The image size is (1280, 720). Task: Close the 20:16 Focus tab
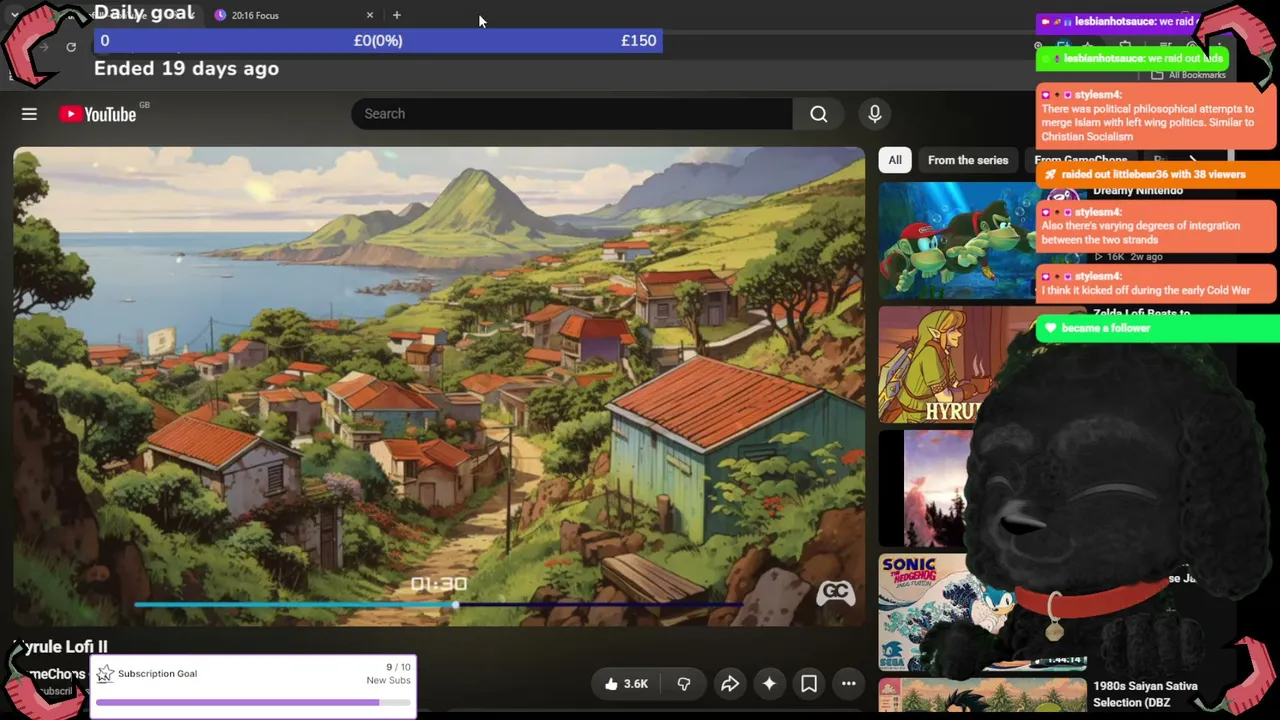click(x=370, y=15)
